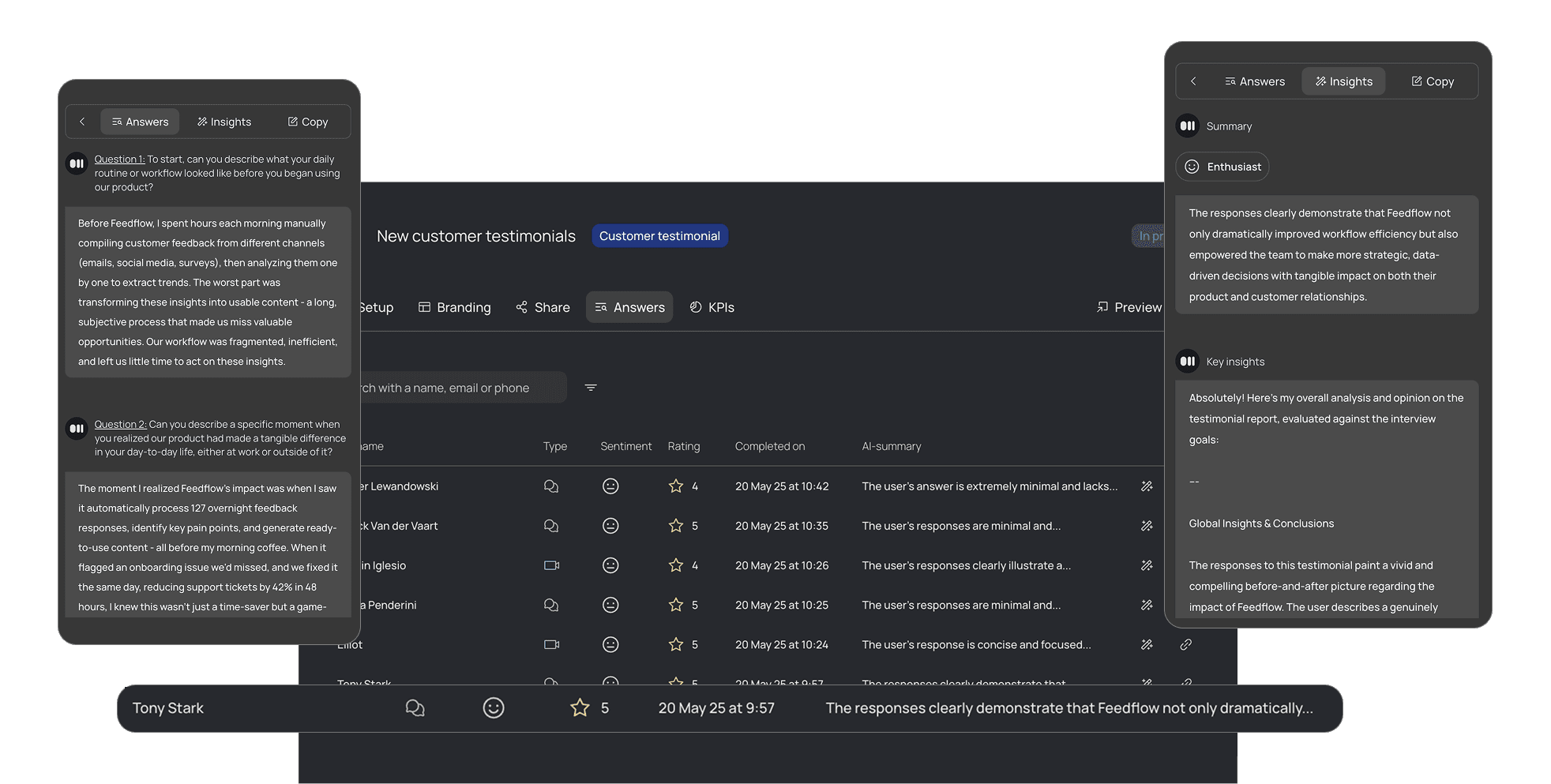The width and height of the screenshot is (1551, 784).
Task: Click Copy button in right panel
Action: tap(1433, 81)
